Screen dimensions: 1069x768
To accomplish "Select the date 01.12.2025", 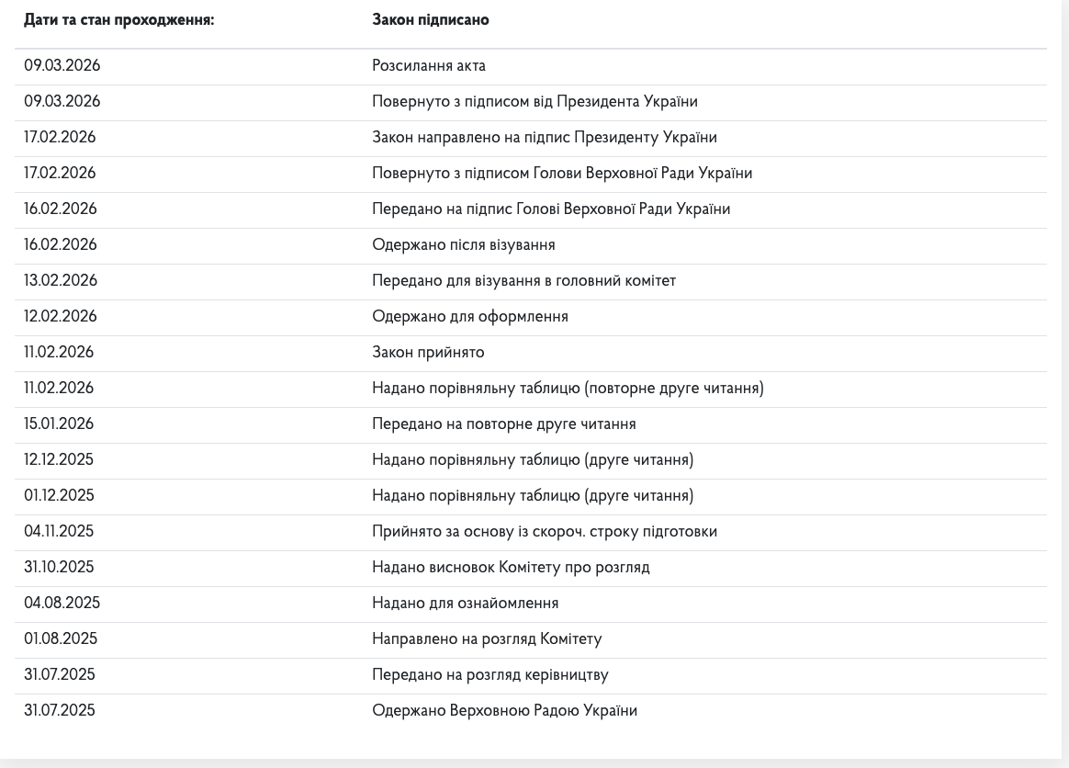I will (58, 496).
